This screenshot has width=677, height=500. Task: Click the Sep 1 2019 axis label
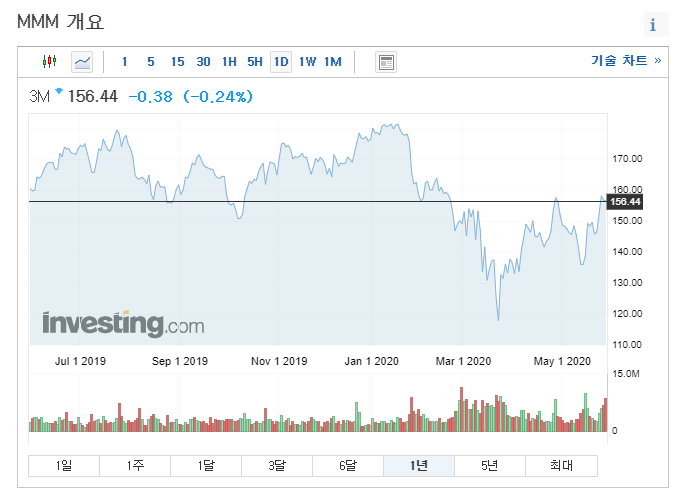(x=180, y=361)
